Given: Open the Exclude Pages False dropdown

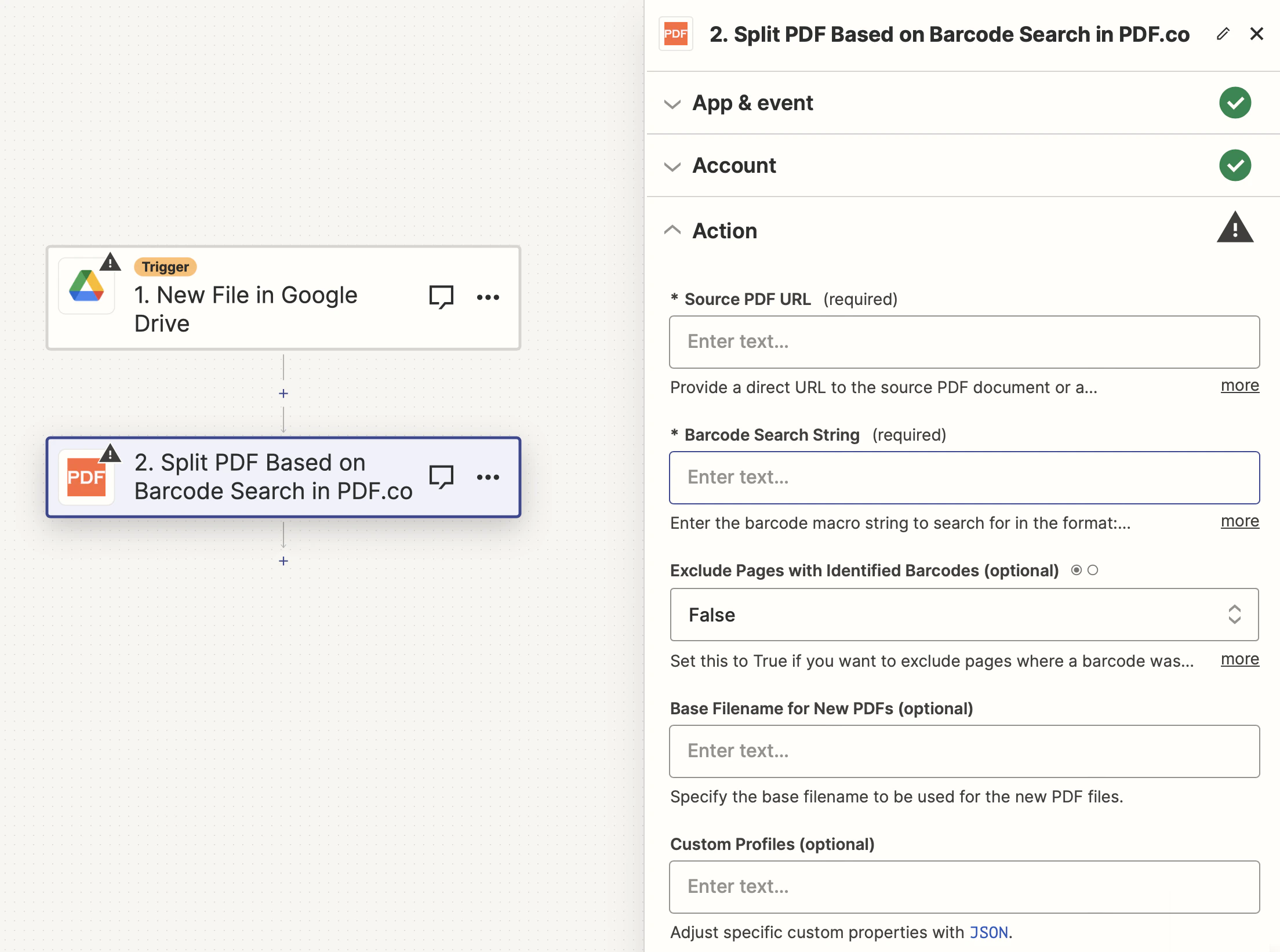Looking at the screenshot, I should pos(964,615).
